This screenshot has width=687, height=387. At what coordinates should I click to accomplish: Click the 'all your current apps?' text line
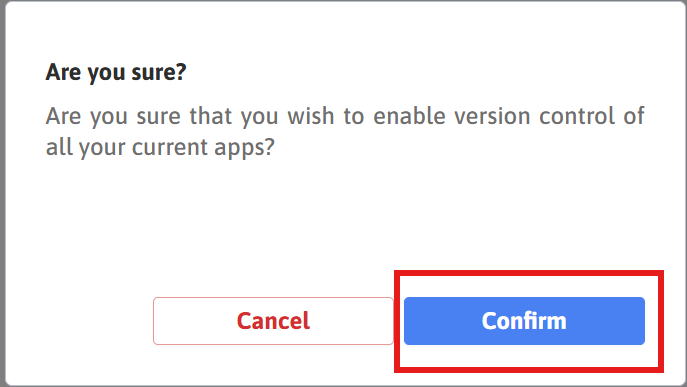click(x=160, y=147)
